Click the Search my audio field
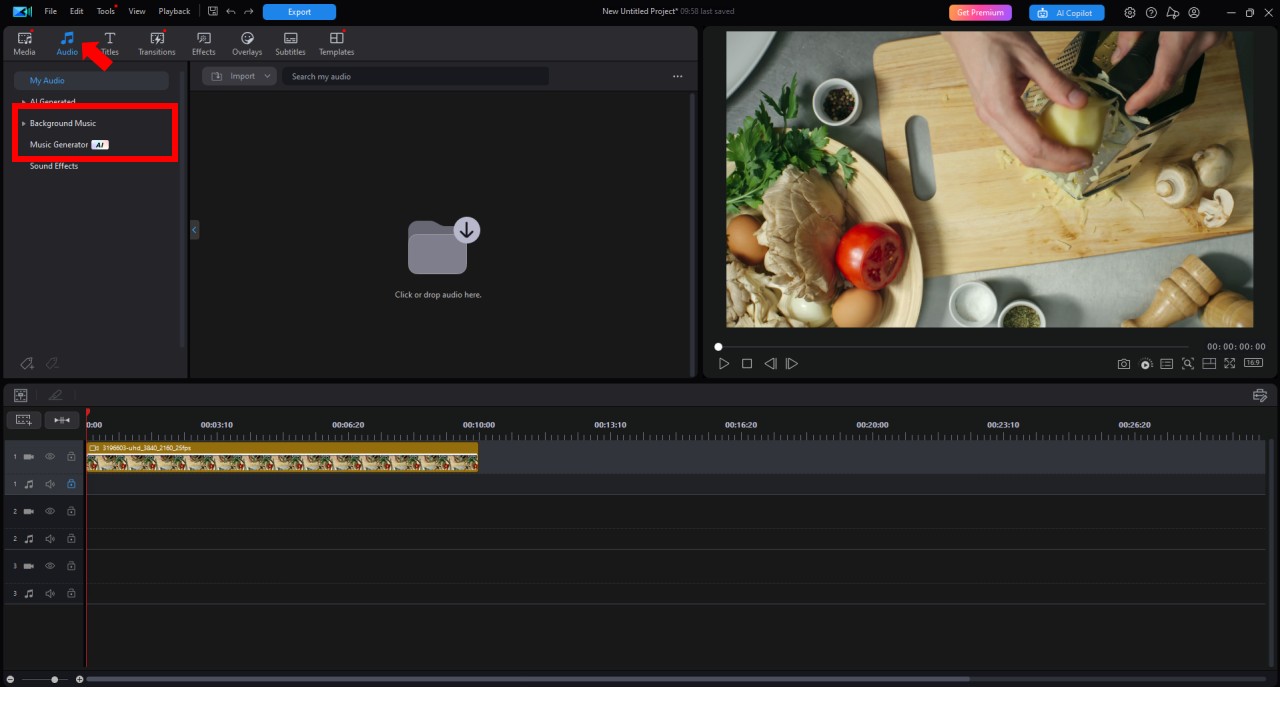1280x720 pixels. coord(415,76)
